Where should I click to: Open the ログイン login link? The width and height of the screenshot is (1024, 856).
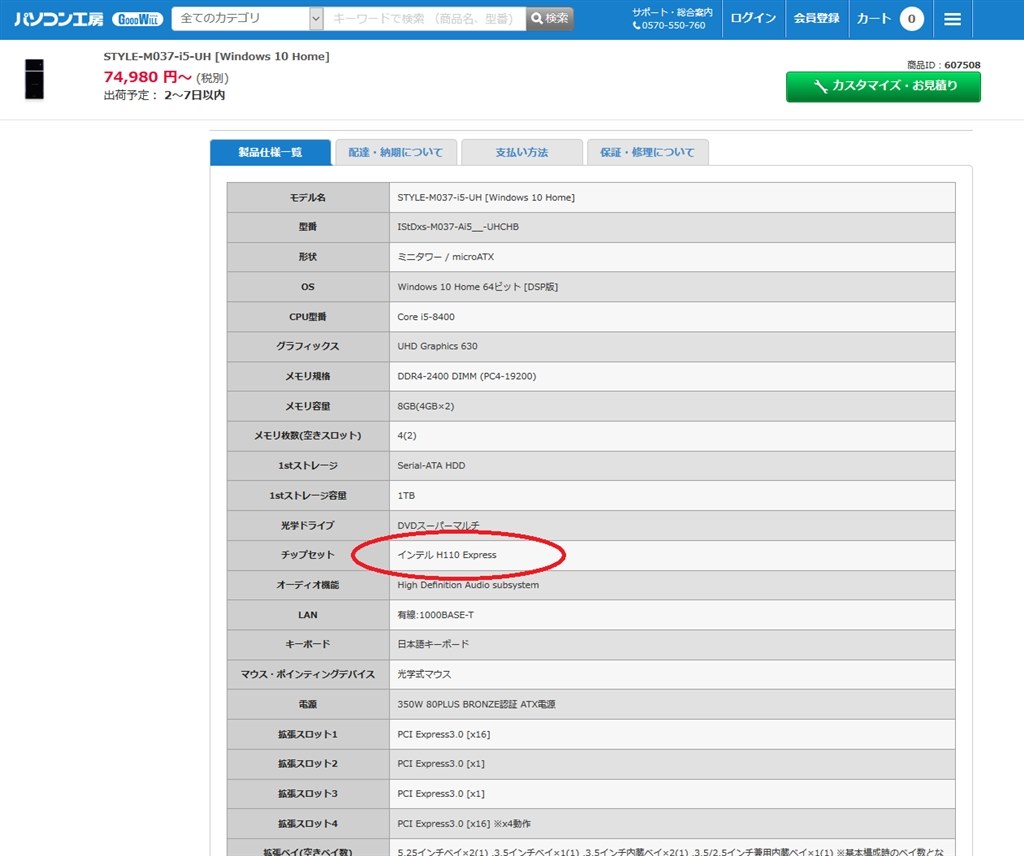753,18
